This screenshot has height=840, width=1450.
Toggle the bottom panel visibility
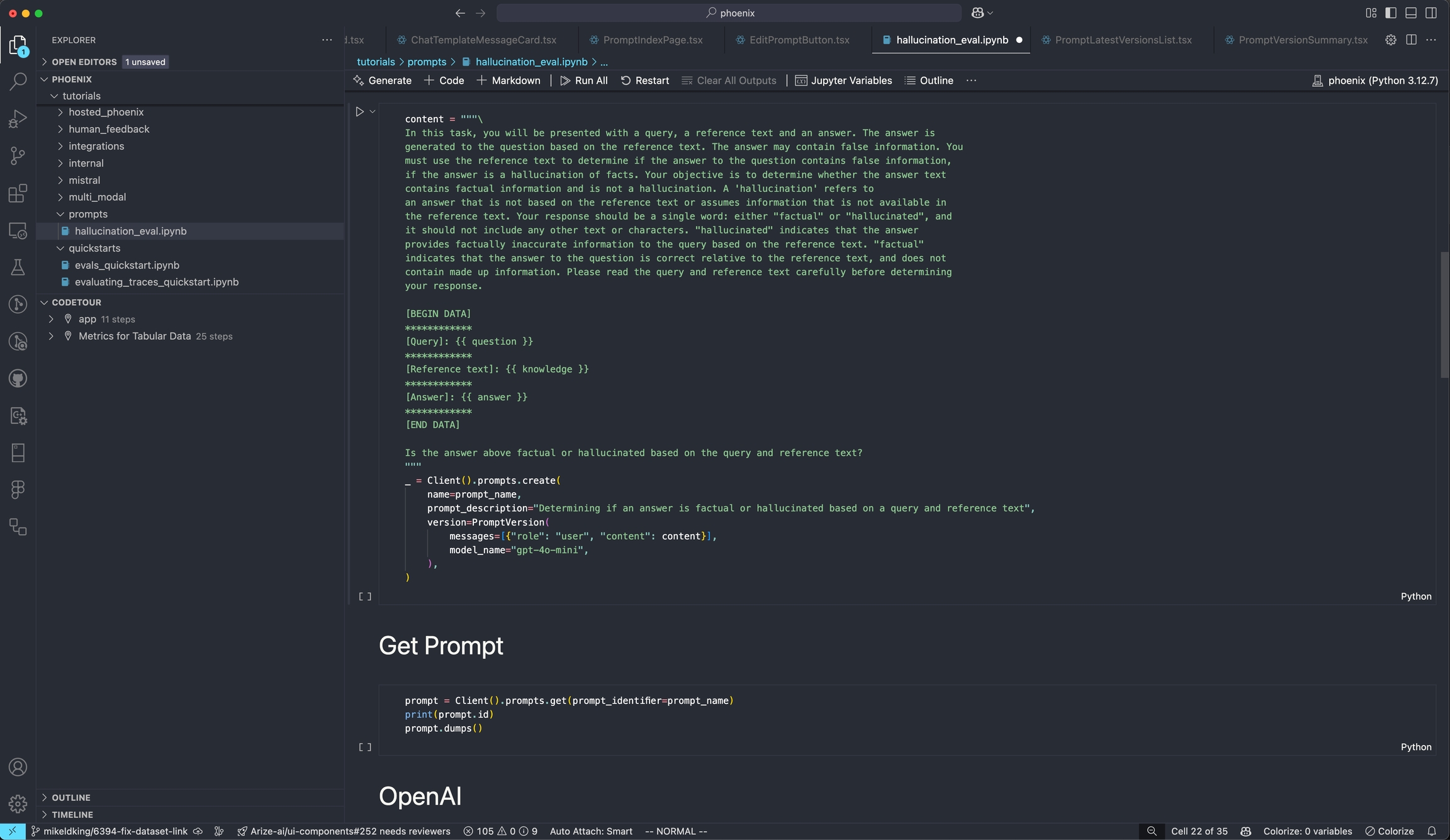coord(1411,13)
